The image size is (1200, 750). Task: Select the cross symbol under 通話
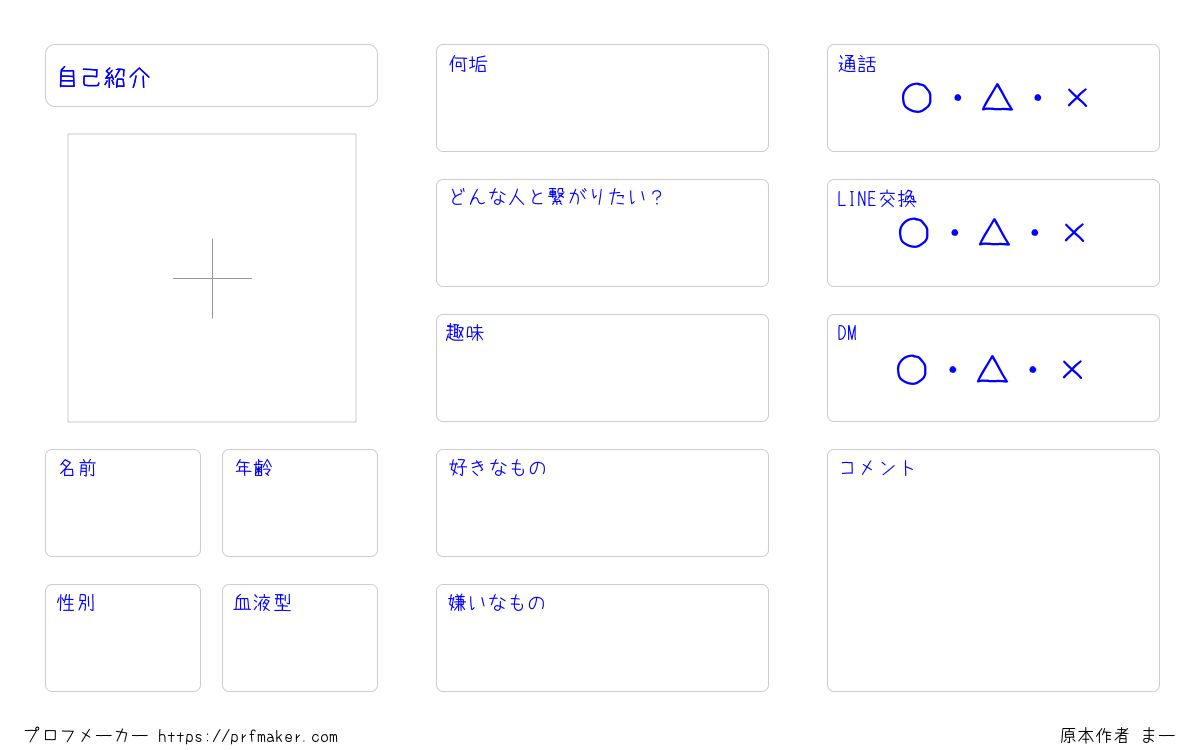(x=1077, y=98)
